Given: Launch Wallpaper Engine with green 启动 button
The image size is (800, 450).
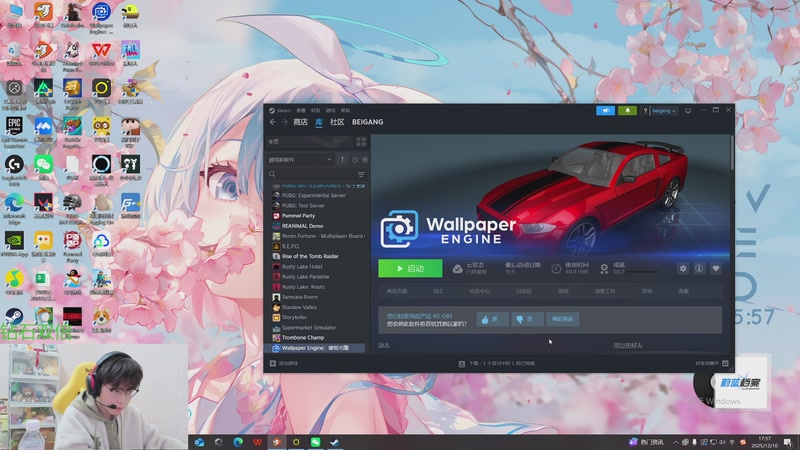Looking at the screenshot, I should tap(410, 268).
